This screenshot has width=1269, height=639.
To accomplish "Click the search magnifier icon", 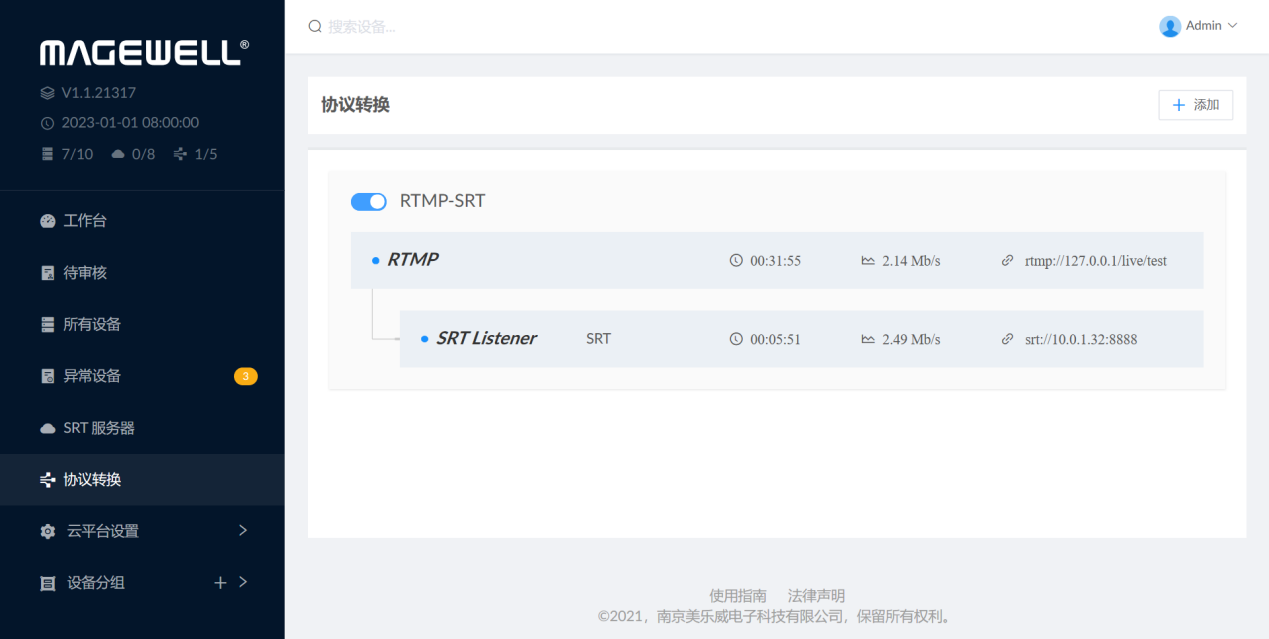I will pos(315,27).
